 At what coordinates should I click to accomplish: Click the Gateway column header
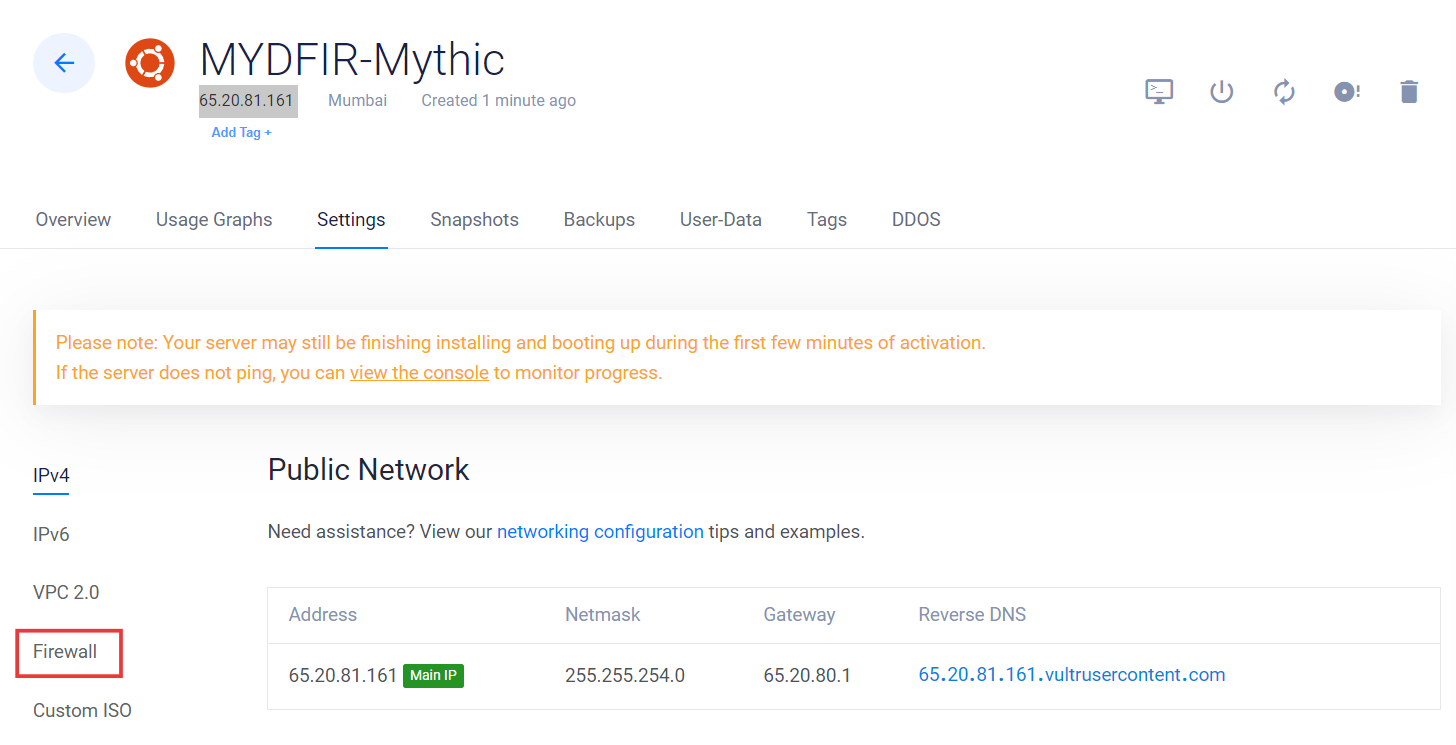click(799, 615)
